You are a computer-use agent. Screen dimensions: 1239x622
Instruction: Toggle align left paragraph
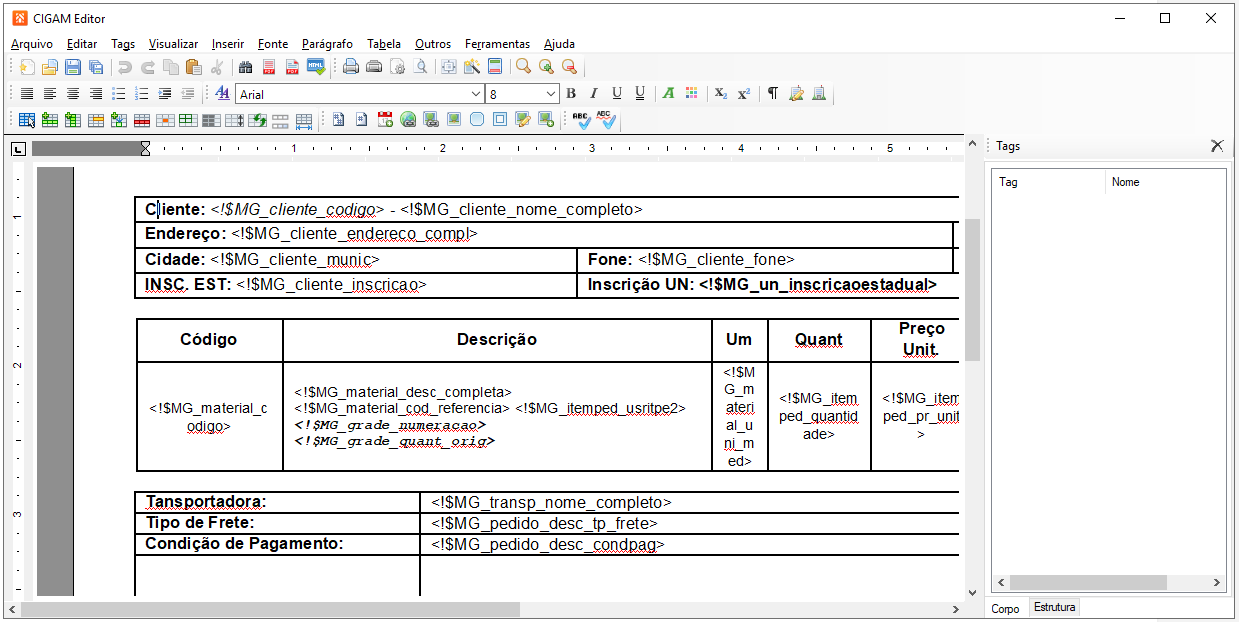(x=50, y=93)
